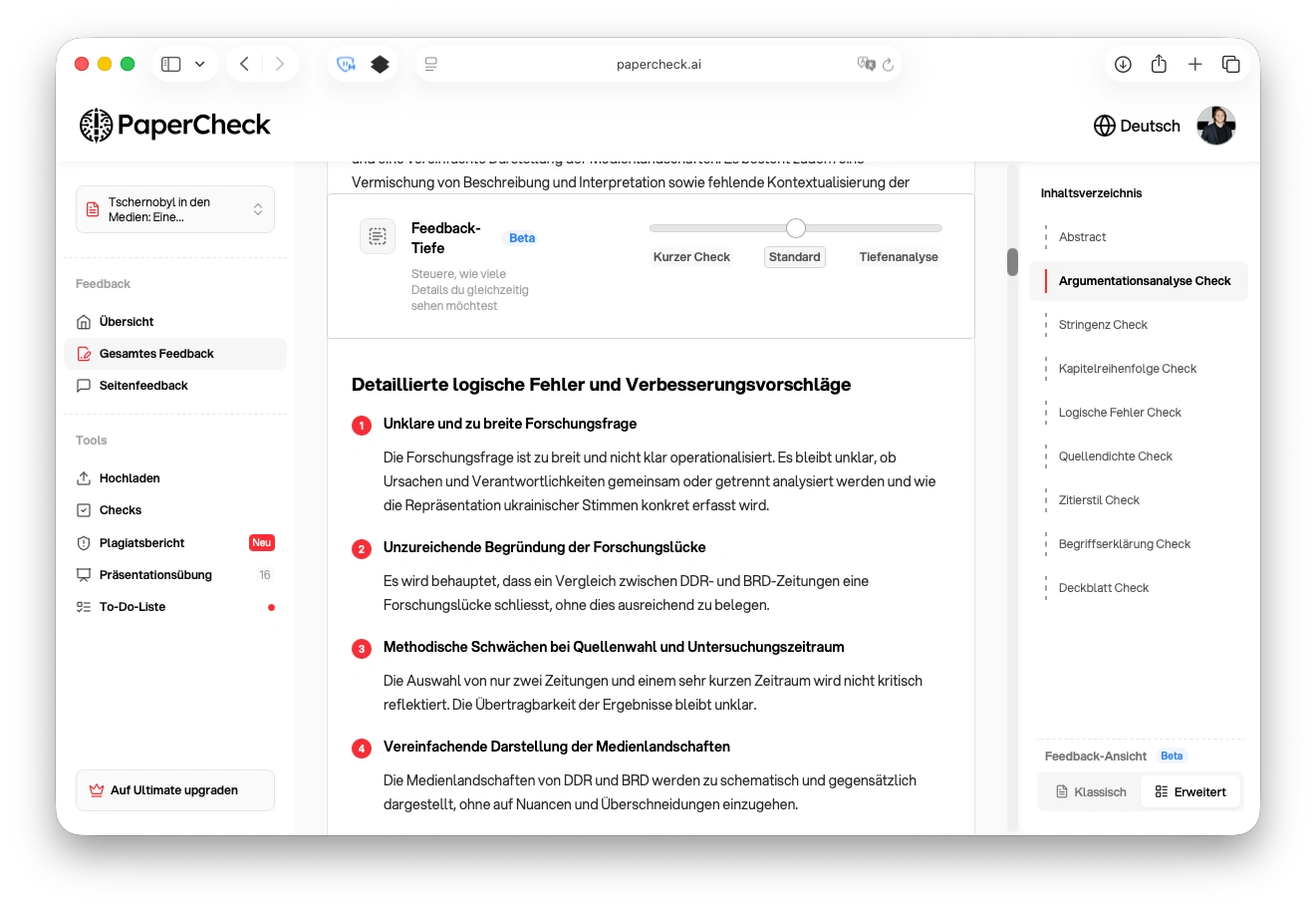Click the Präsentationsübung presentation icon
The width and height of the screenshot is (1316, 909).
pyautogui.click(x=84, y=574)
